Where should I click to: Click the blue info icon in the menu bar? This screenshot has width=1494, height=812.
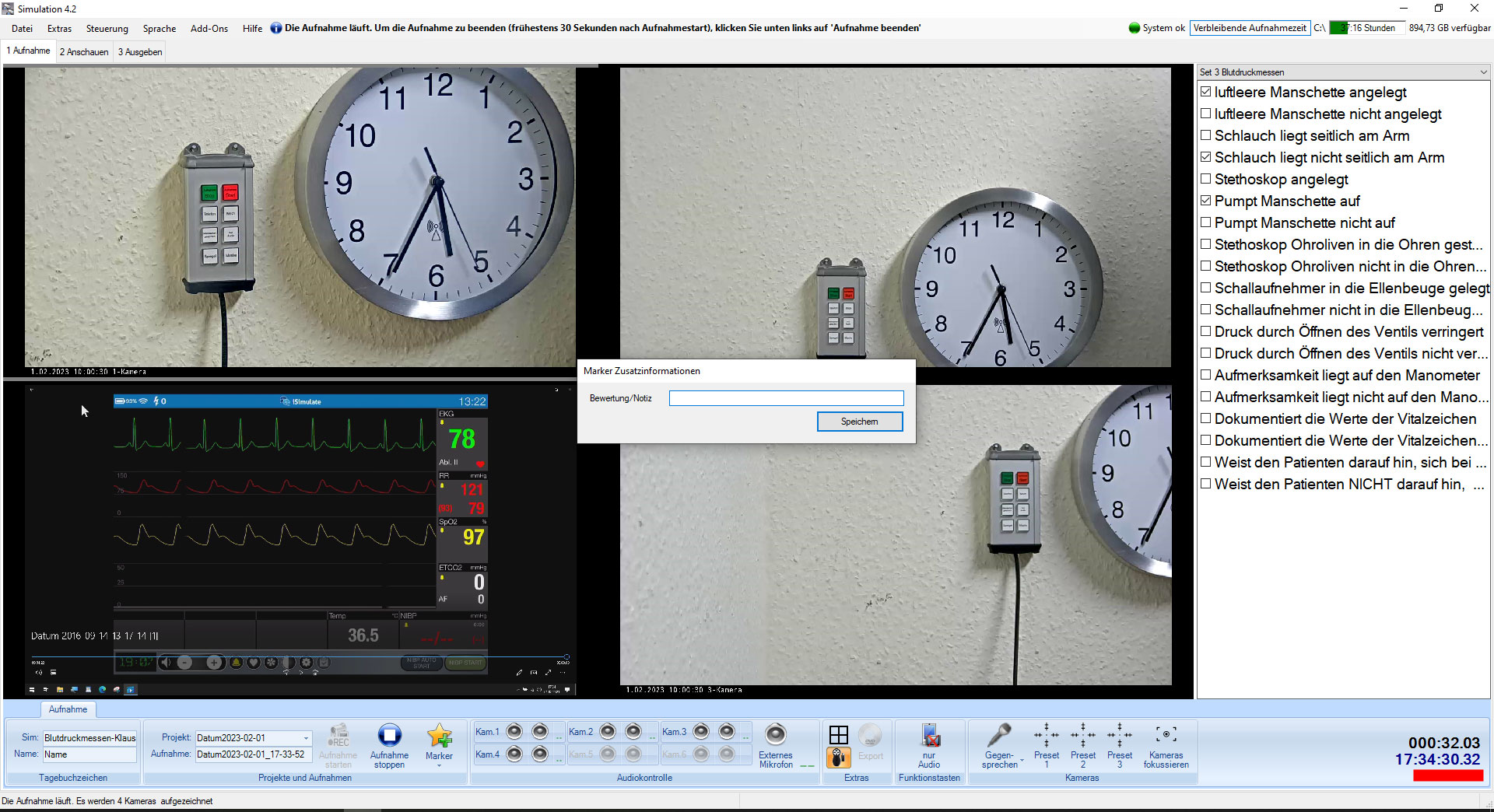(x=276, y=28)
